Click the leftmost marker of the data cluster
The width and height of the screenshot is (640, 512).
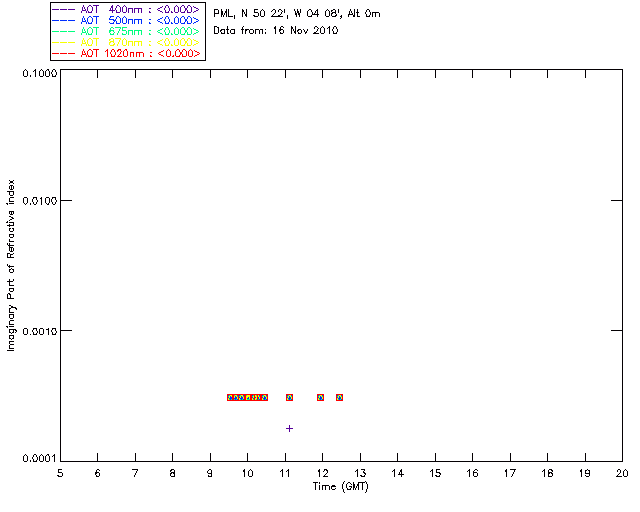point(231,397)
